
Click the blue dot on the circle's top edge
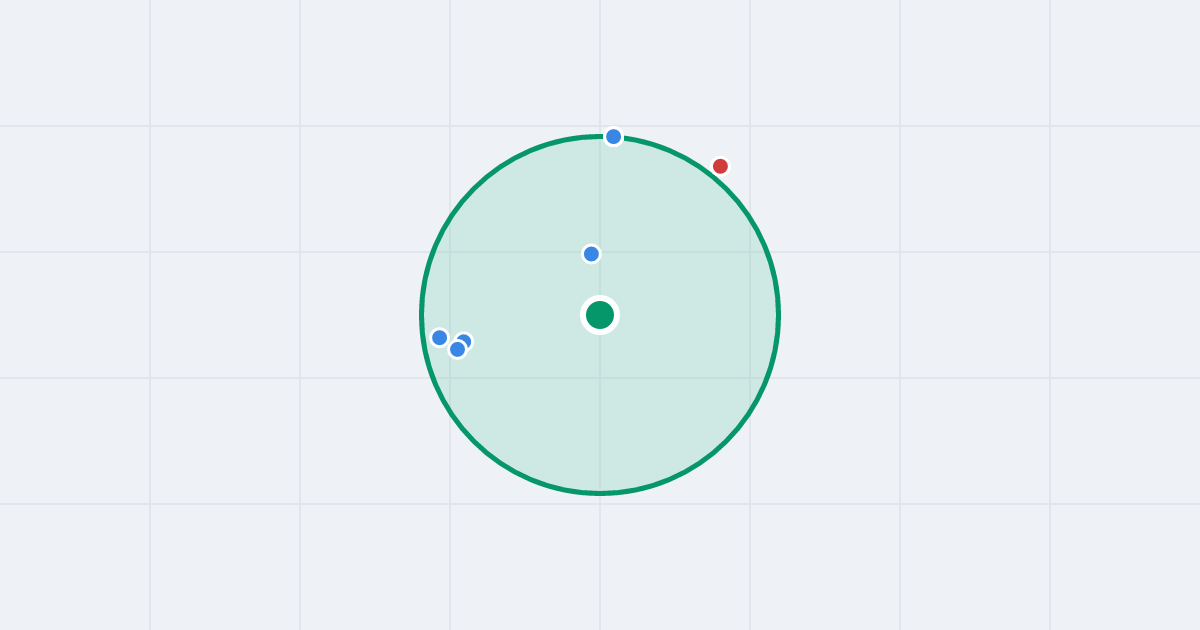pyautogui.click(x=614, y=136)
